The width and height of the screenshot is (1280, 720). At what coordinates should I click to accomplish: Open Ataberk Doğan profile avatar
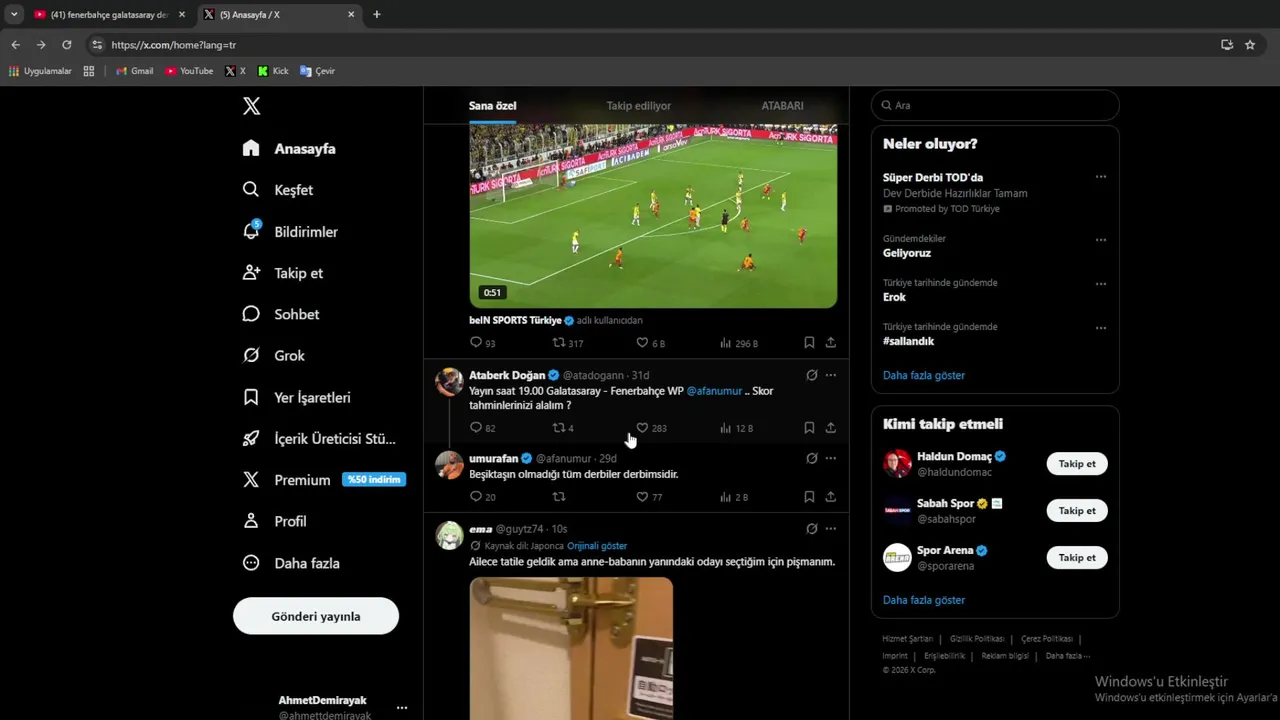point(449,381)
